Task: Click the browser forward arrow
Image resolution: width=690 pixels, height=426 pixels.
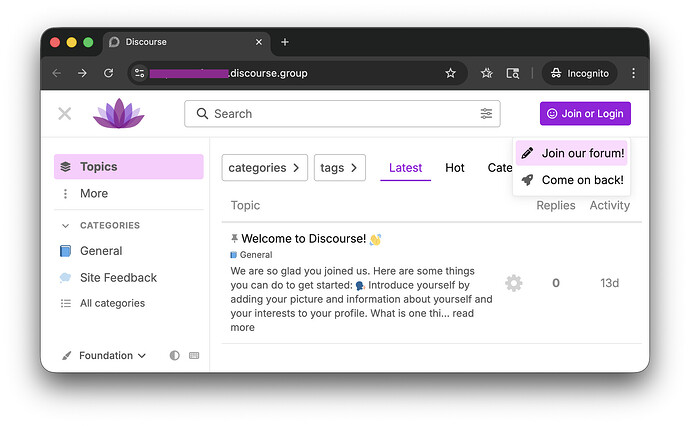Action: [x=82, y=73]
